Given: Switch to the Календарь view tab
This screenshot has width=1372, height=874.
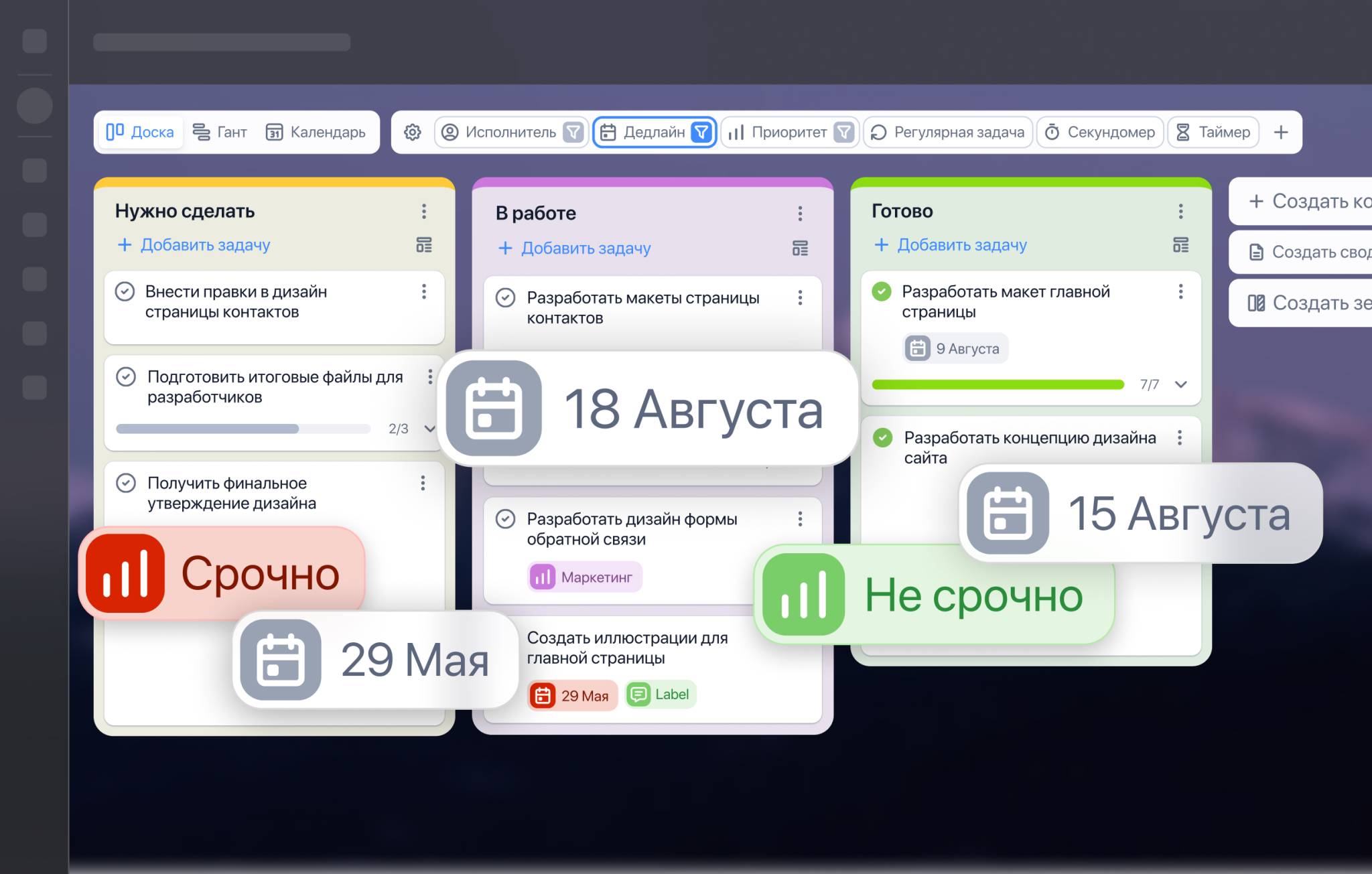Looking at the screenshot, I should pyautogui.click(x=316, y=133).
